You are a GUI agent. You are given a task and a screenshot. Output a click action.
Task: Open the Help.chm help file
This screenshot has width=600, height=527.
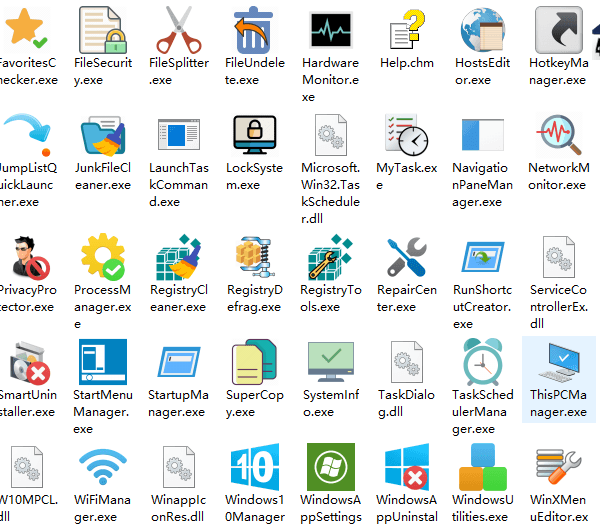click(x=406, y=28)
